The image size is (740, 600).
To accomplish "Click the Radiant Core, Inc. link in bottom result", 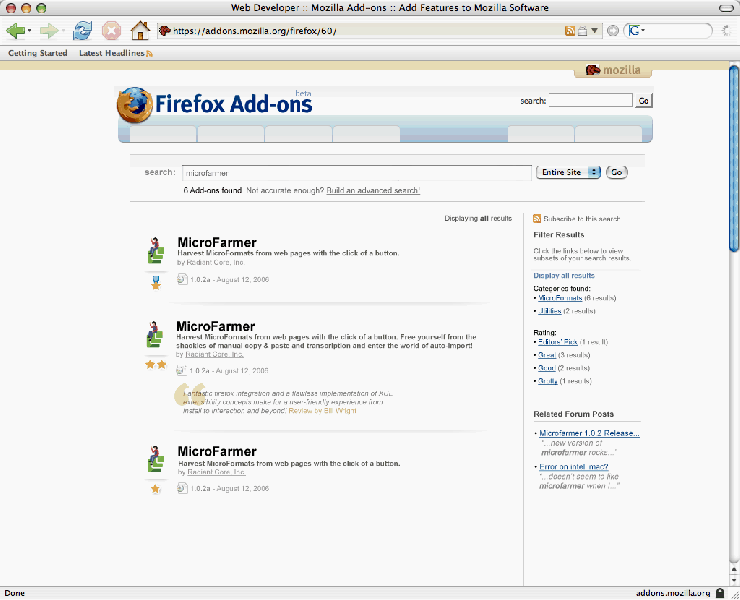I will tap(216, 472).
